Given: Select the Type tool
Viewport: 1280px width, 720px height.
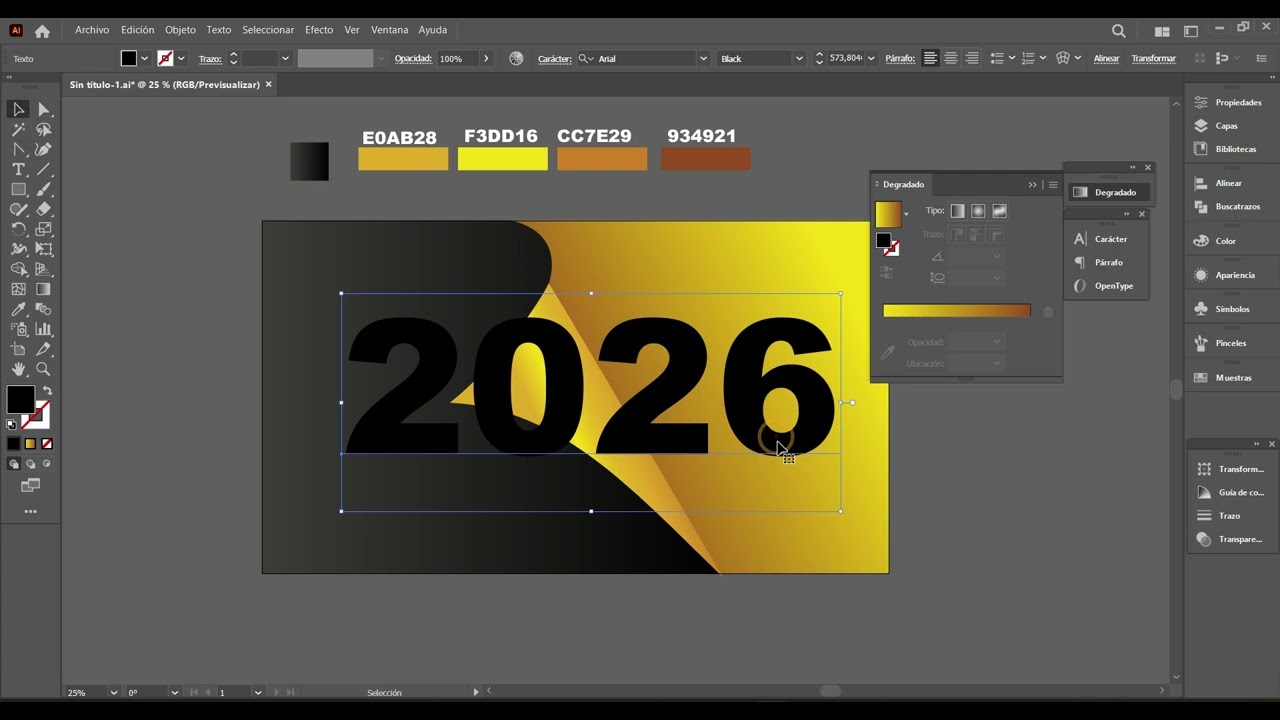Looking at the screenshot, I should pos(18,169).
